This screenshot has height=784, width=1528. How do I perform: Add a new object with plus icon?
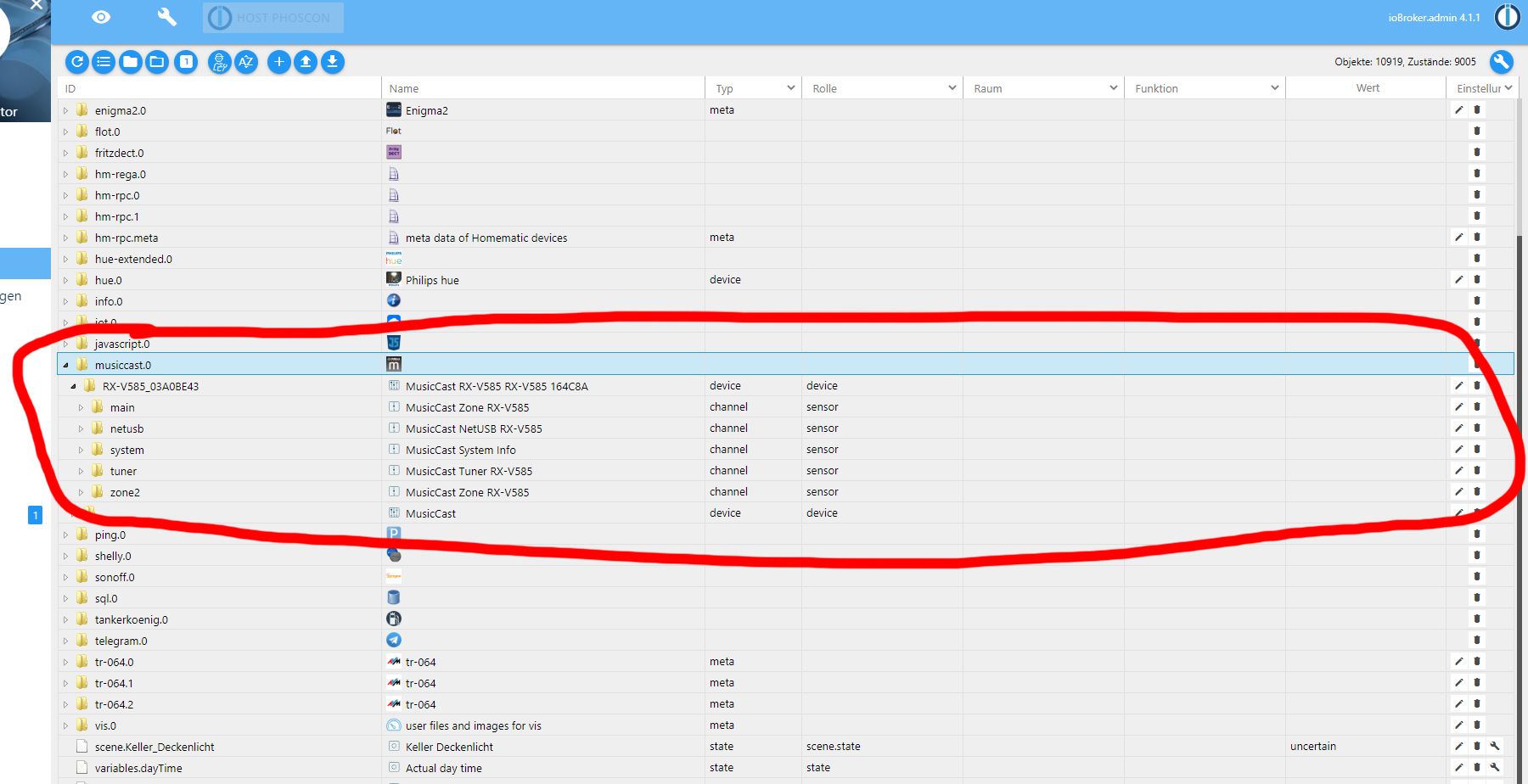(278, 62)
